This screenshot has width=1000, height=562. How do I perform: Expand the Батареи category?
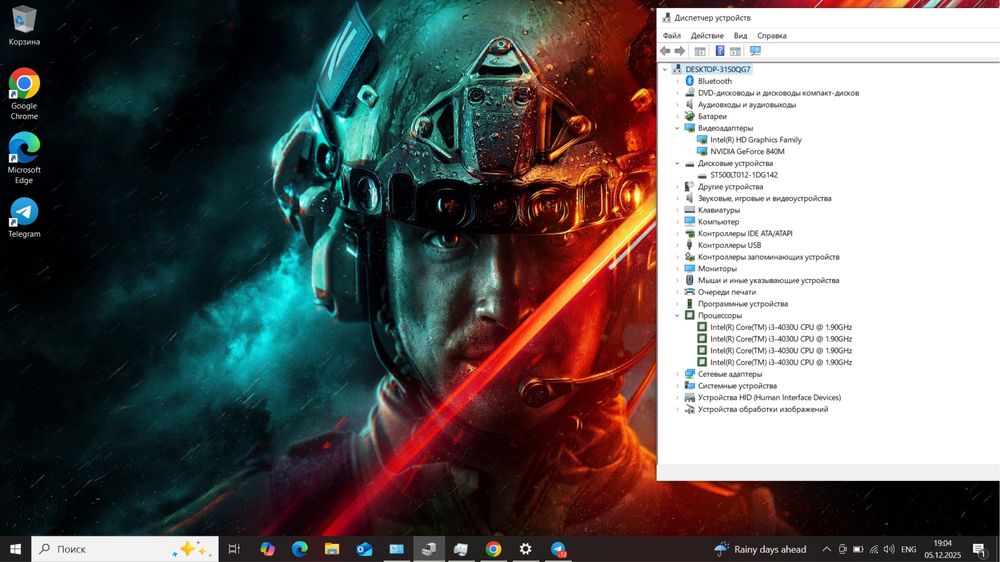(x=677, y=117)
